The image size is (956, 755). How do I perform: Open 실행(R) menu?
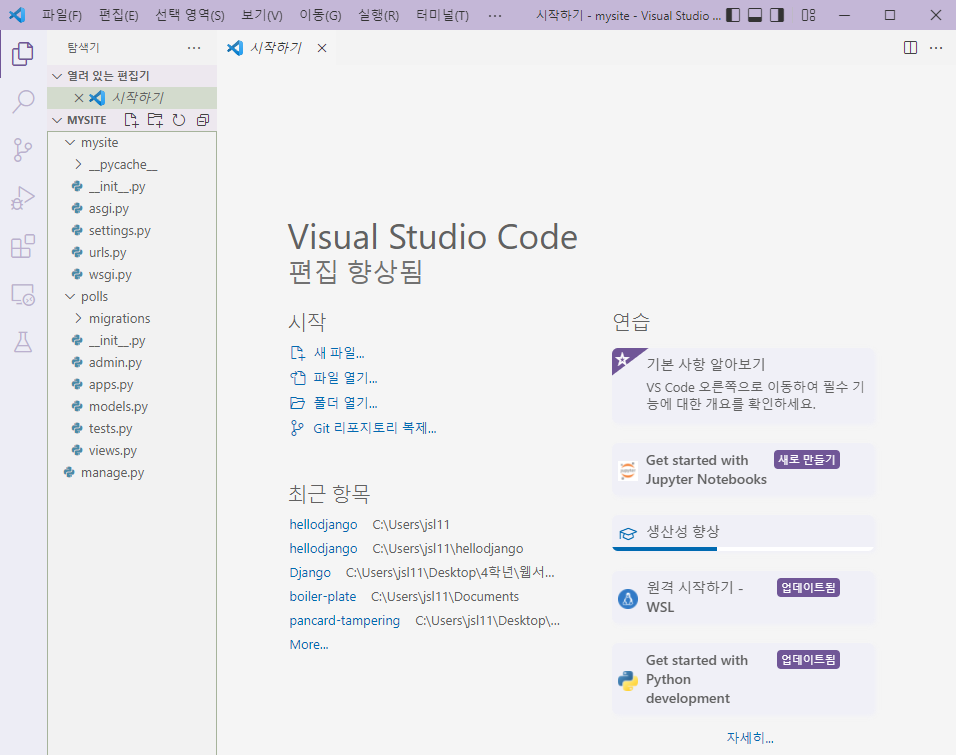pos(378,15)
